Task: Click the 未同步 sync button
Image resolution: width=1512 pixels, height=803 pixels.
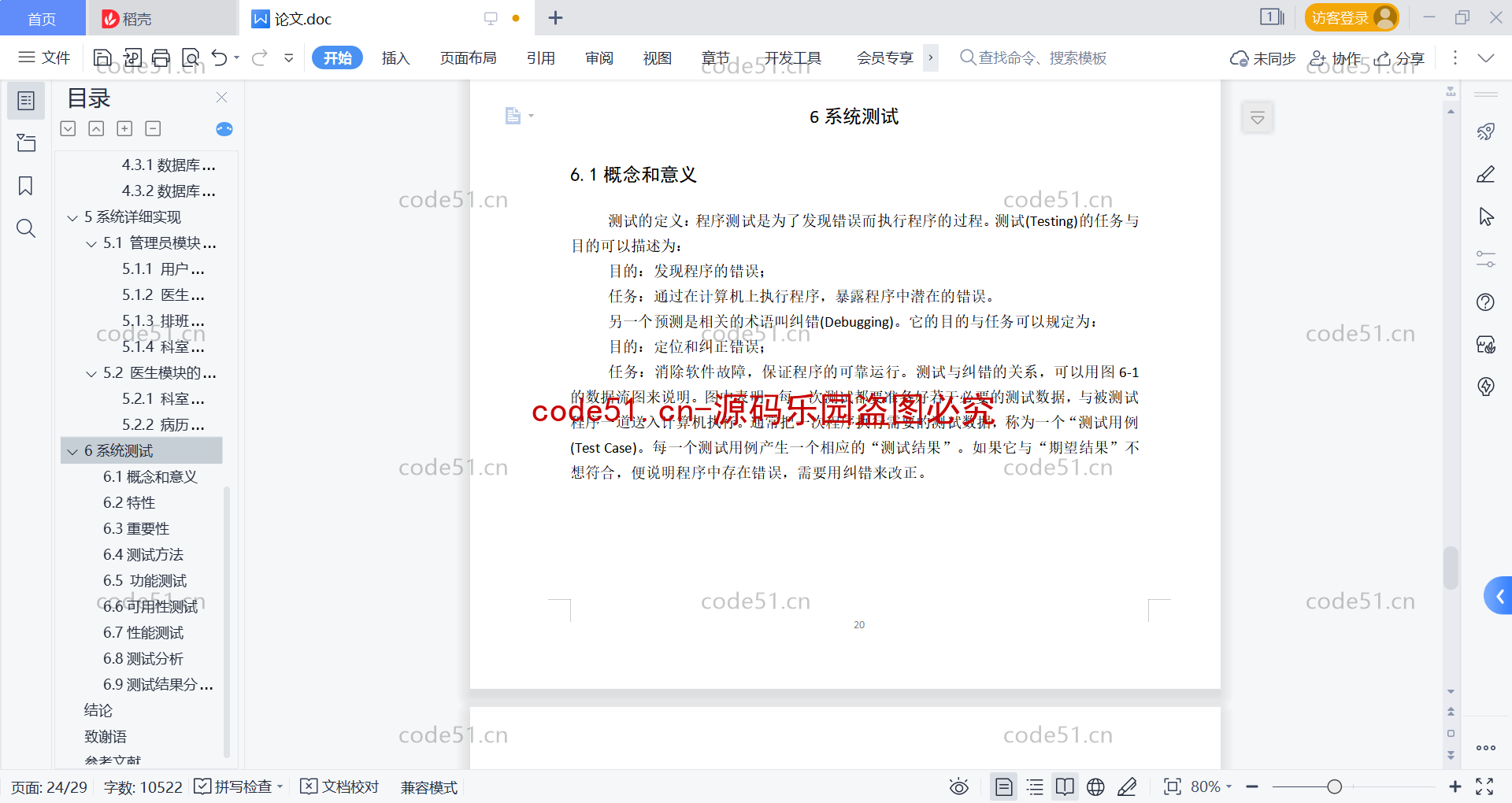Action: point(1263,58)
